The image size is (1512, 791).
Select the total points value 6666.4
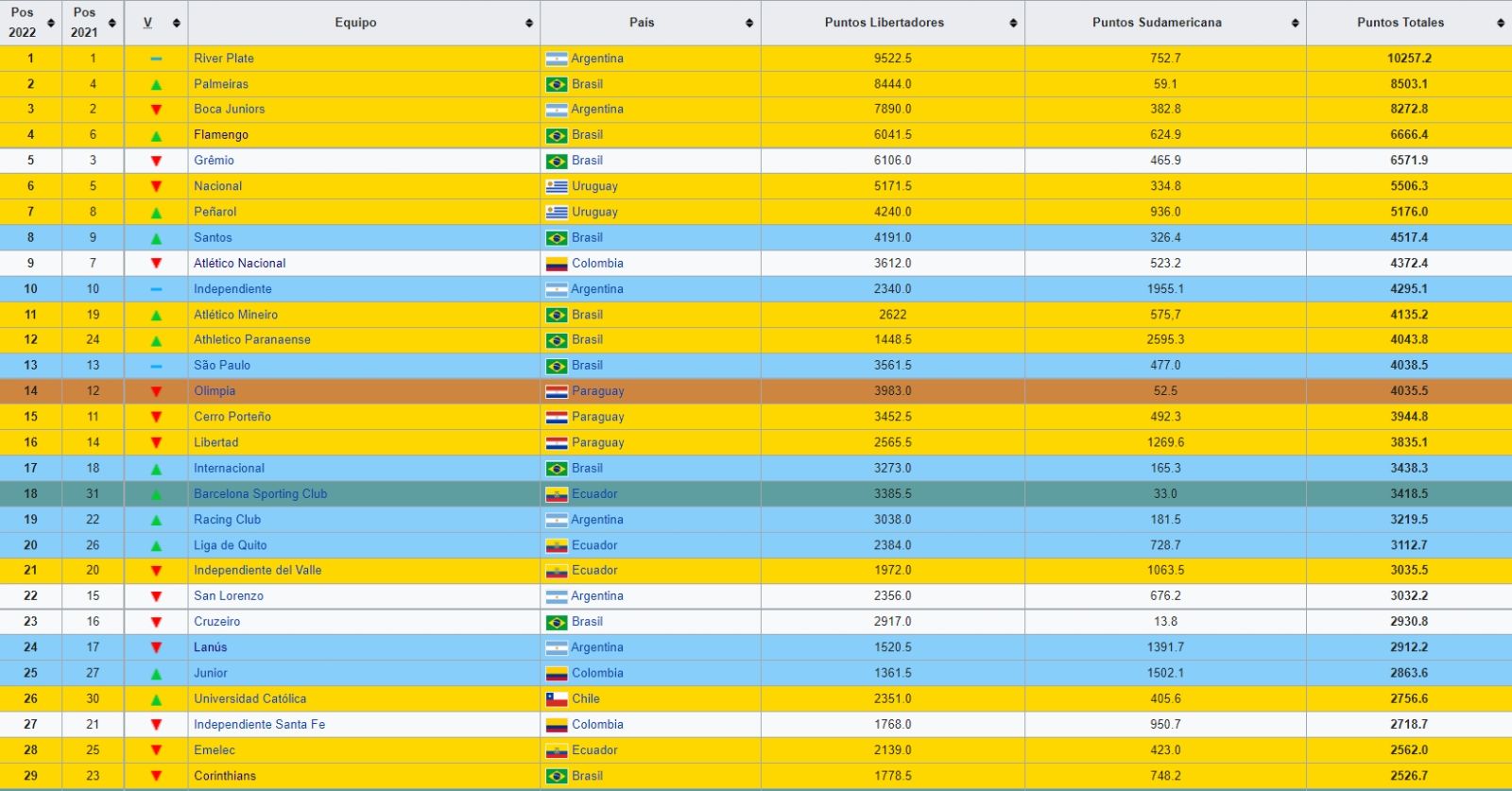tap(1409, 135)
